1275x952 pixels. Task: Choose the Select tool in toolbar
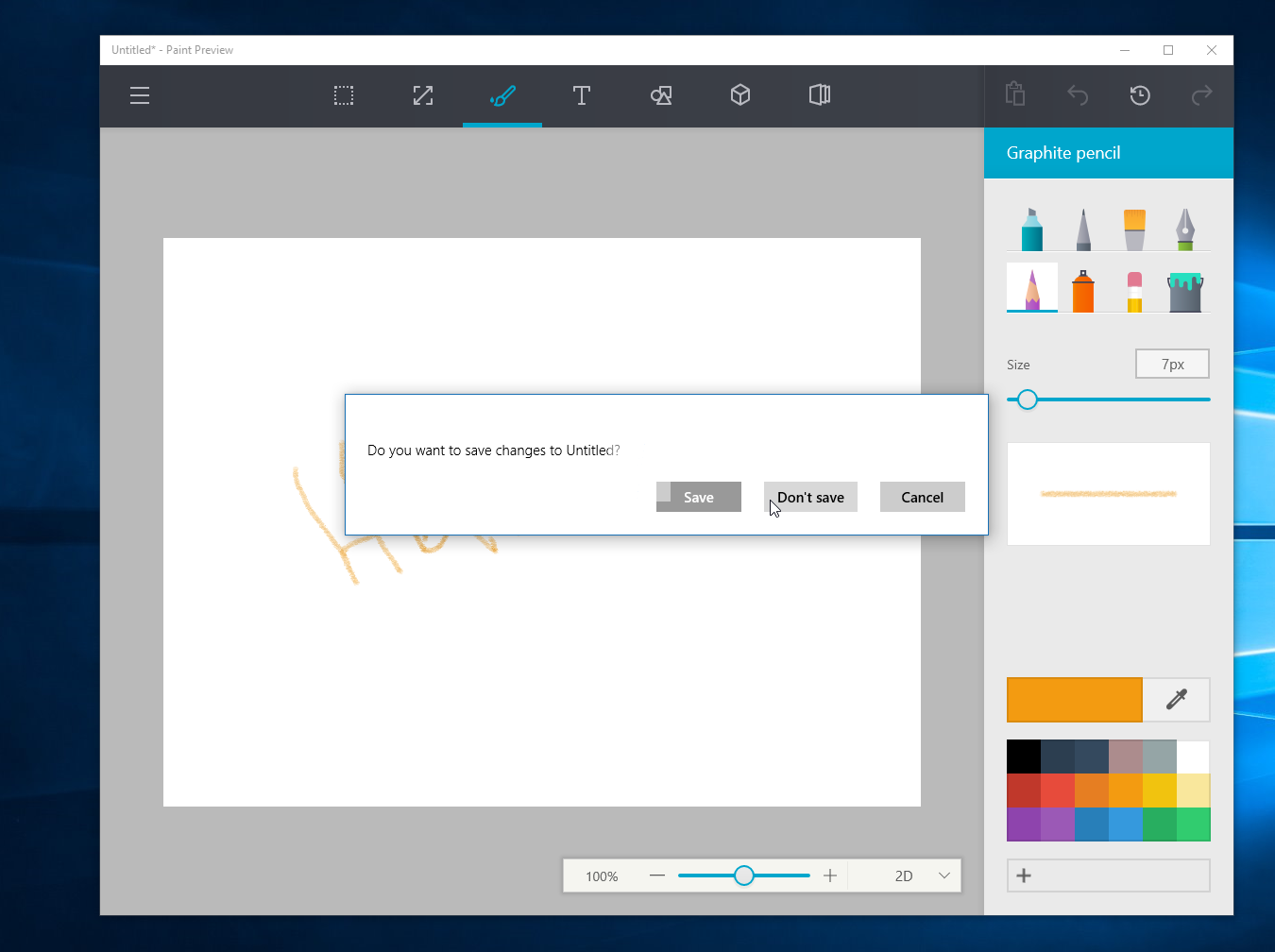tap(344, 95)
